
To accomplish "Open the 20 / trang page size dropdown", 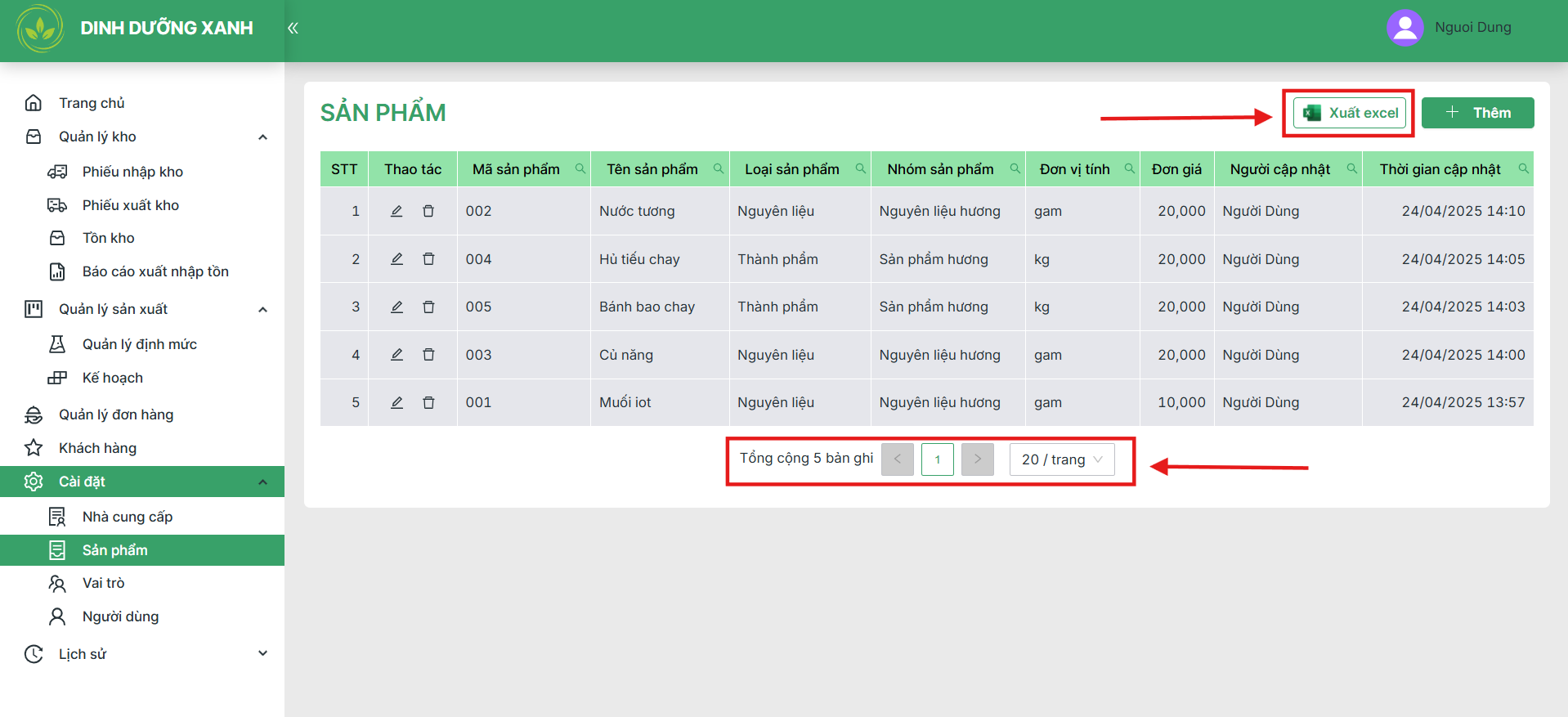I will 1062,459.
